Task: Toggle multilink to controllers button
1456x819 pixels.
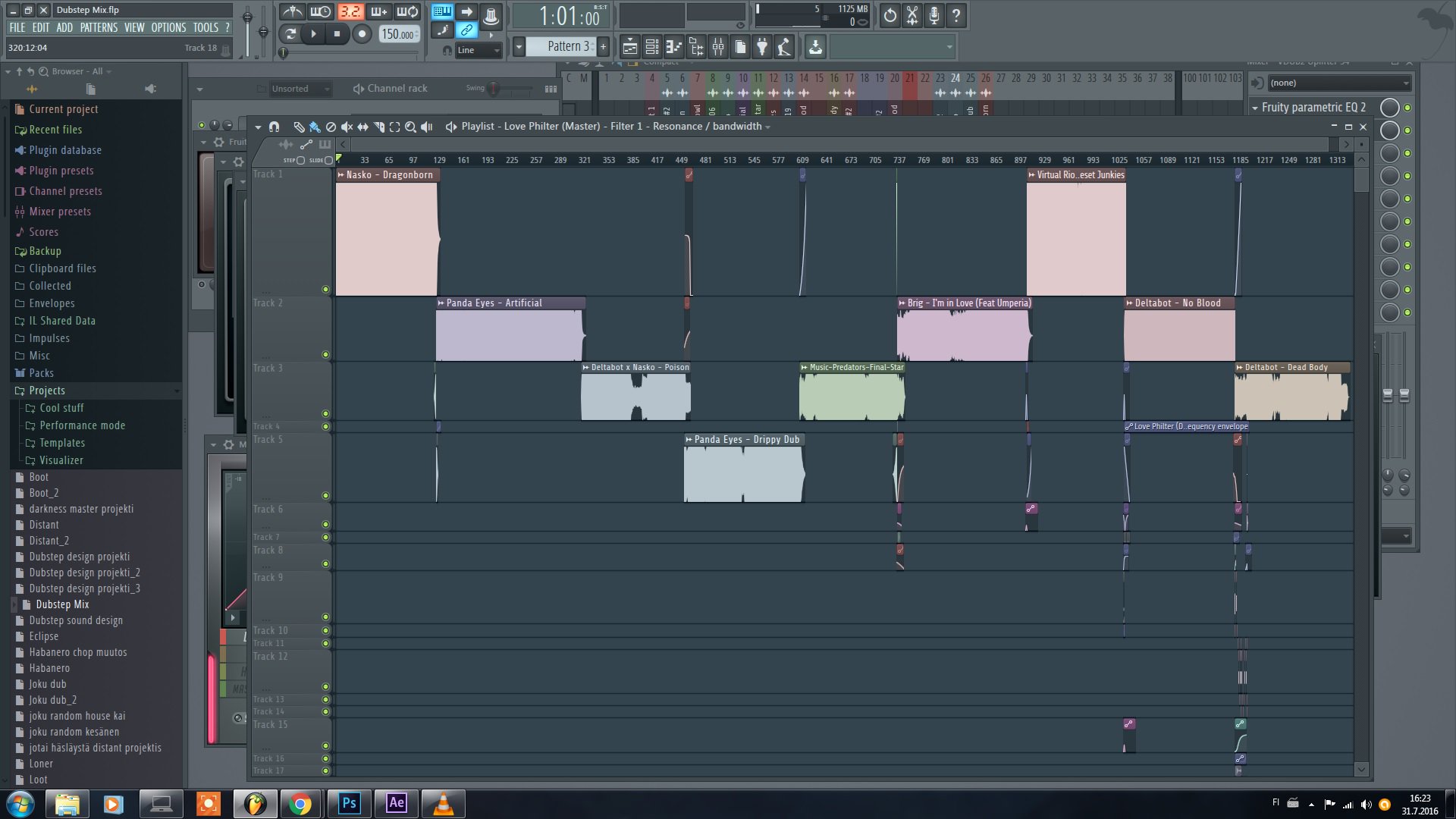Action: [467, 30]
